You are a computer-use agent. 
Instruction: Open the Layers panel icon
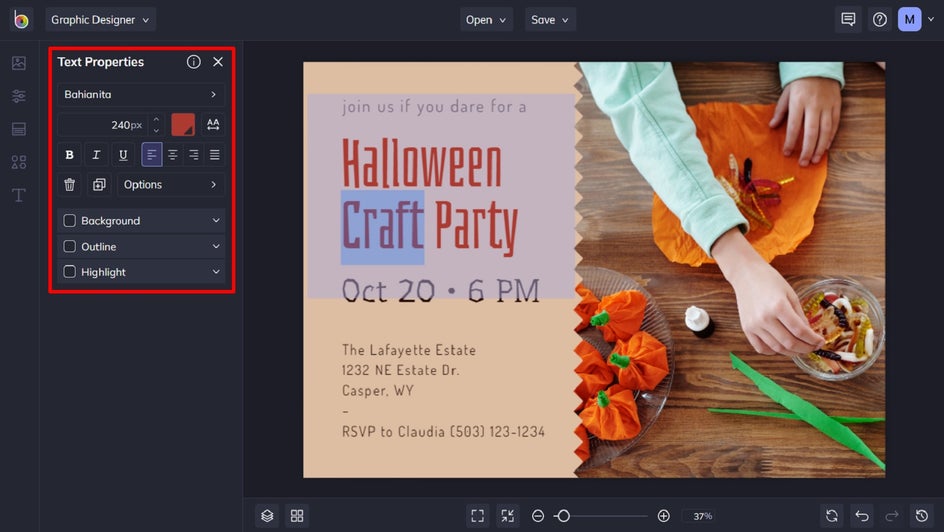tap(267, 516)
